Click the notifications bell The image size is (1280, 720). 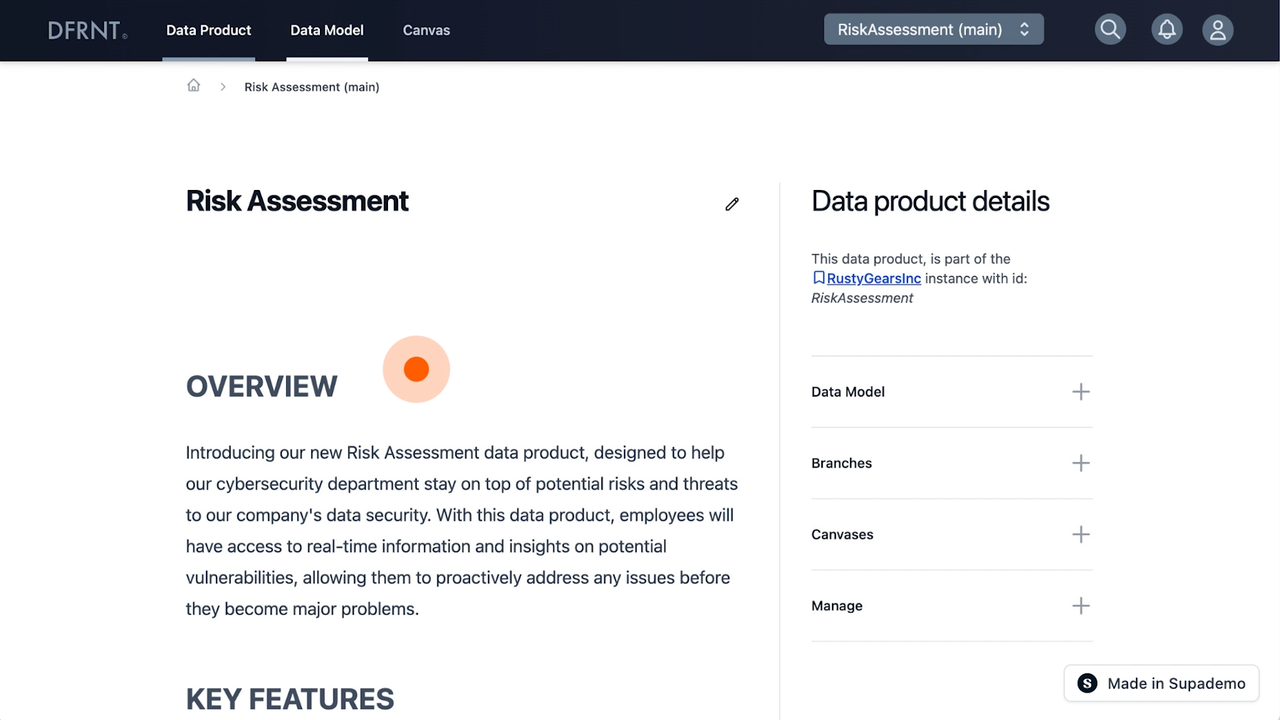click(1167, 29)
